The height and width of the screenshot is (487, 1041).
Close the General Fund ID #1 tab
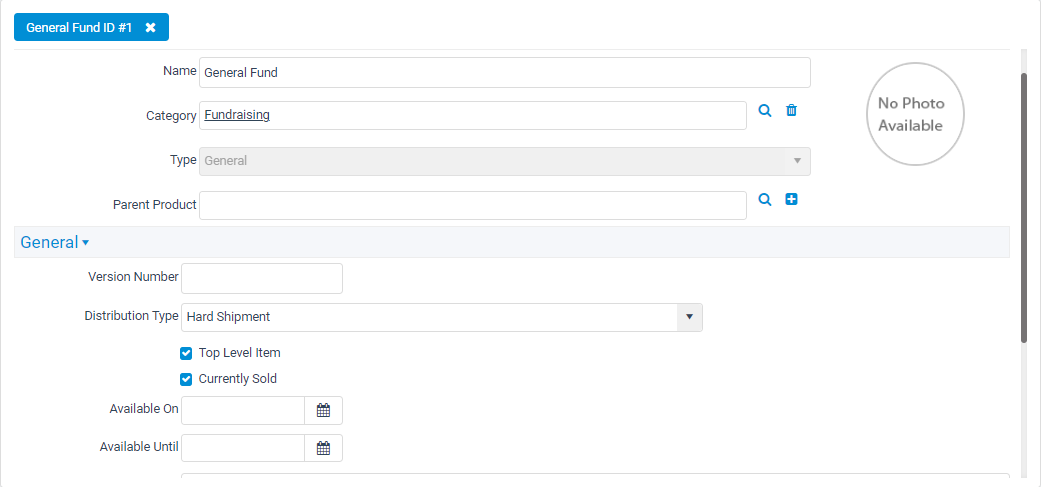[x=151, y=28]
